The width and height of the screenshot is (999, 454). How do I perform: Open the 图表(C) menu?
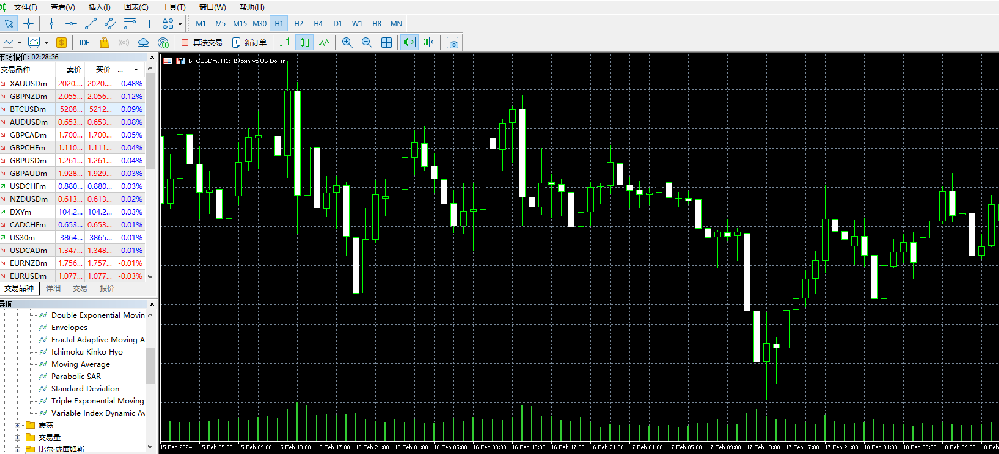[136, 8]
